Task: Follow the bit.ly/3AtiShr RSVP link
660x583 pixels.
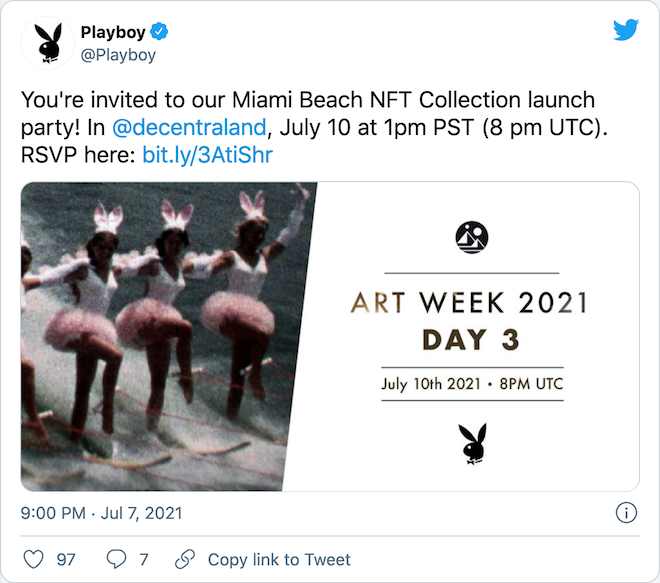Action: [x=208, y=155]
